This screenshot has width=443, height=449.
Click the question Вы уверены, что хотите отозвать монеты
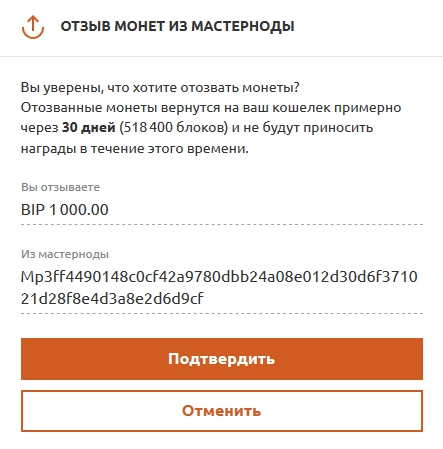[x=160, y=88]
